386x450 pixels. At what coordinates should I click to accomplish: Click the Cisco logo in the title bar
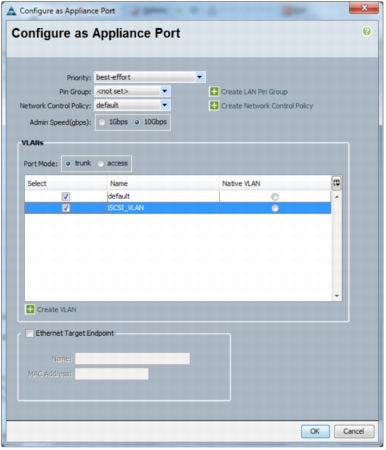click(11, 11)
